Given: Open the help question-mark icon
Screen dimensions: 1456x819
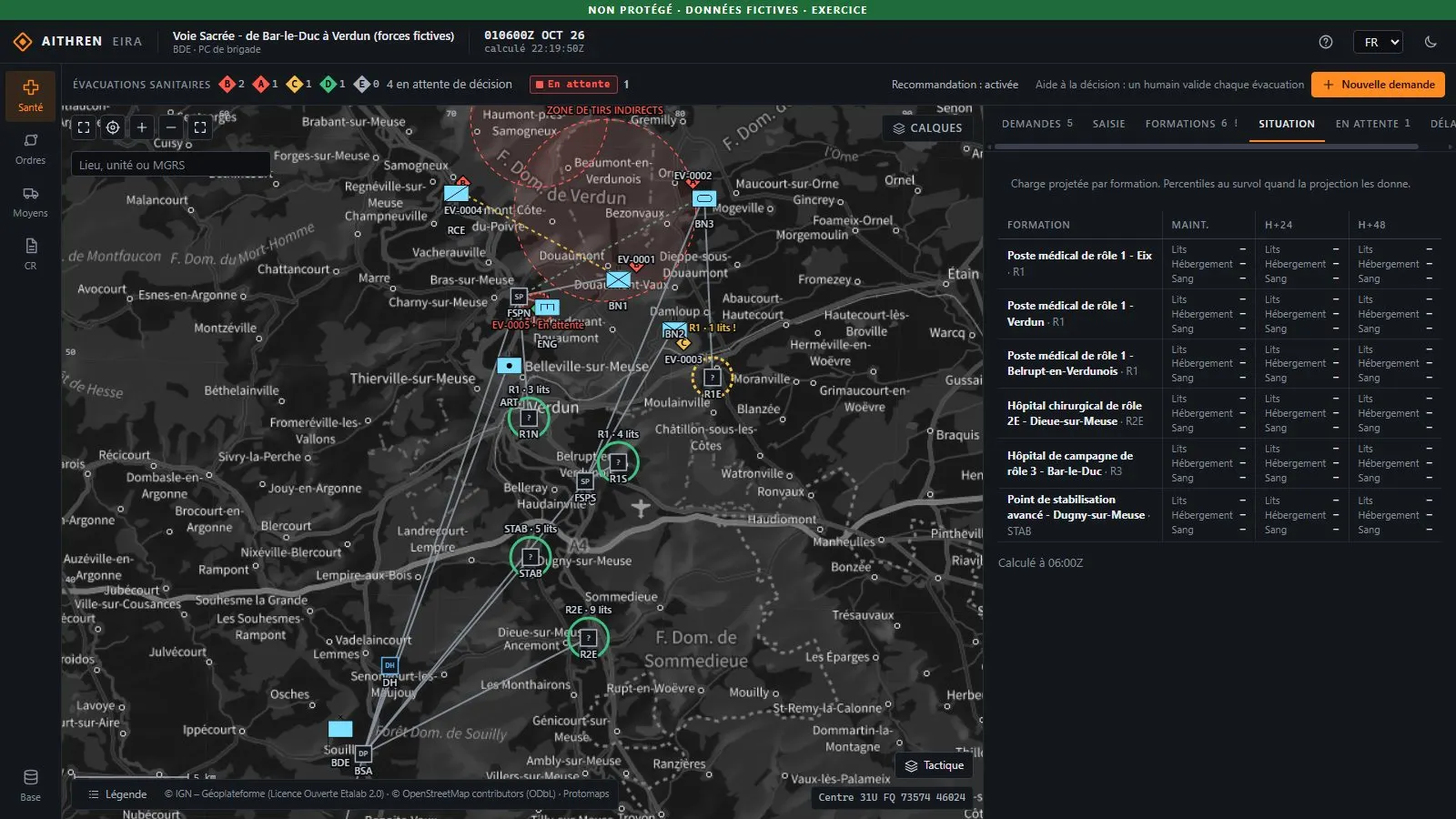Looking at the screenshot, I should [1326, 42].
